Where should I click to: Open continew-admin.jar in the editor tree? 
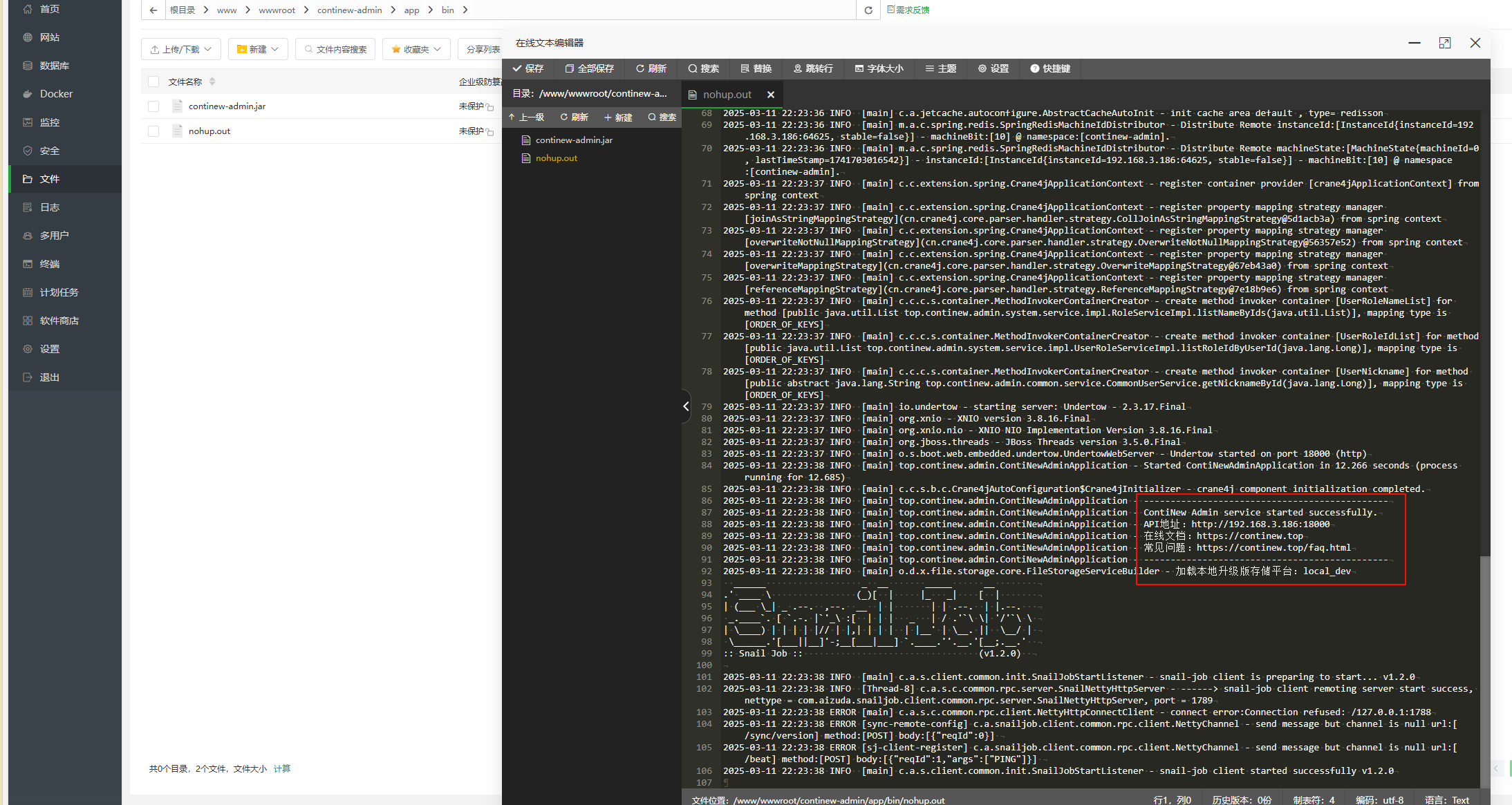coord(574,140)
